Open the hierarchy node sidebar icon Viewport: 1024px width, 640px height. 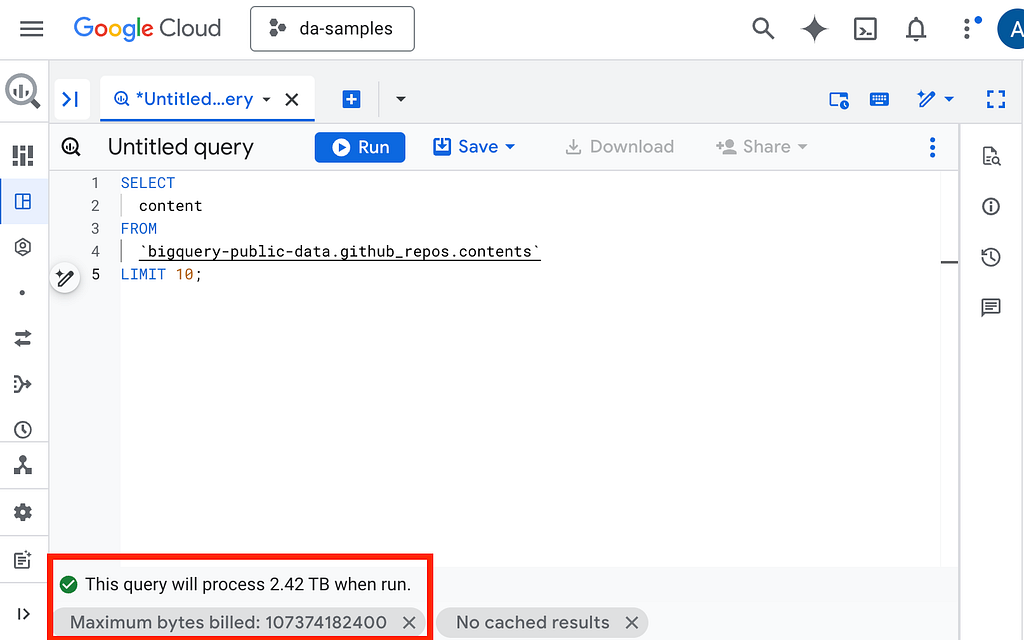tap(23, 465)
